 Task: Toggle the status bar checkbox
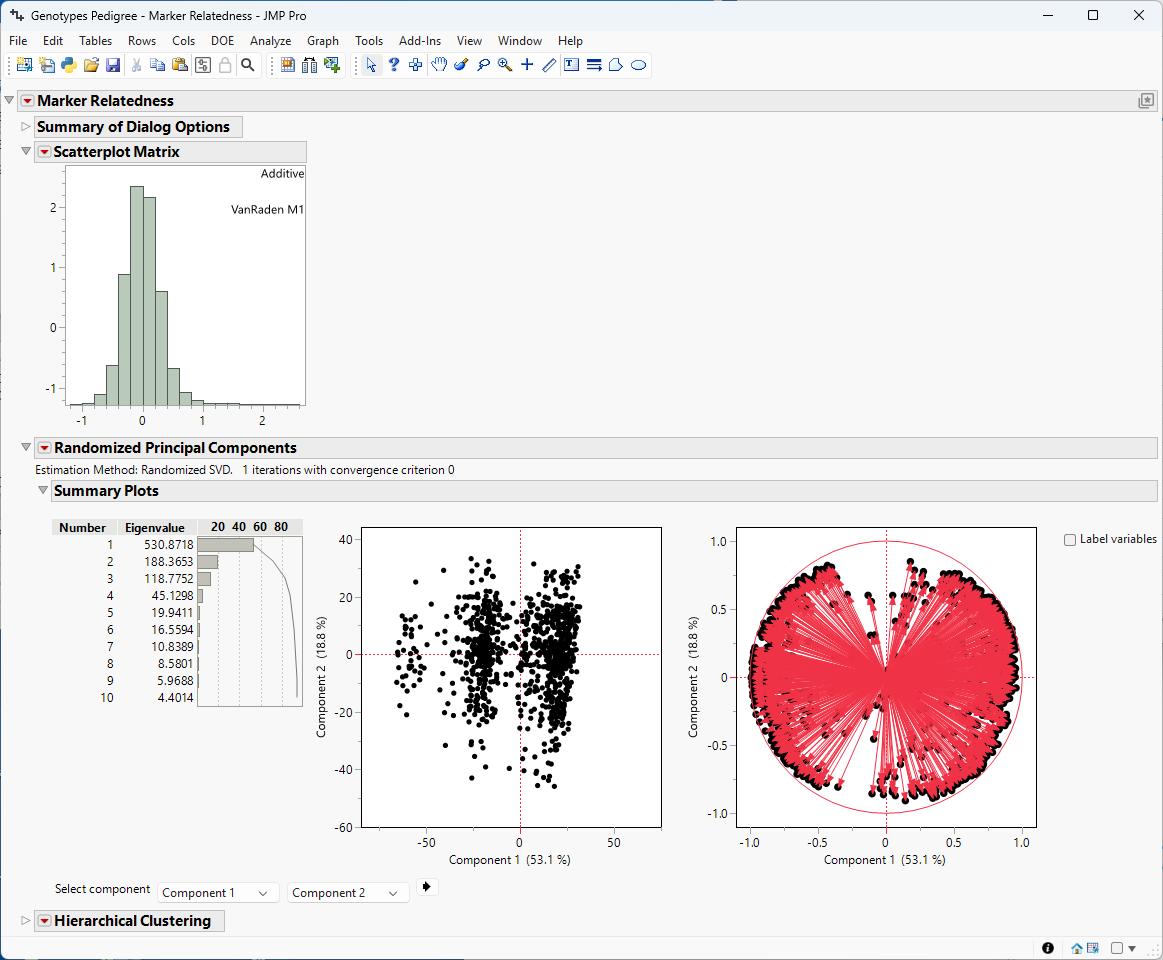click(x=1117, y=948)
